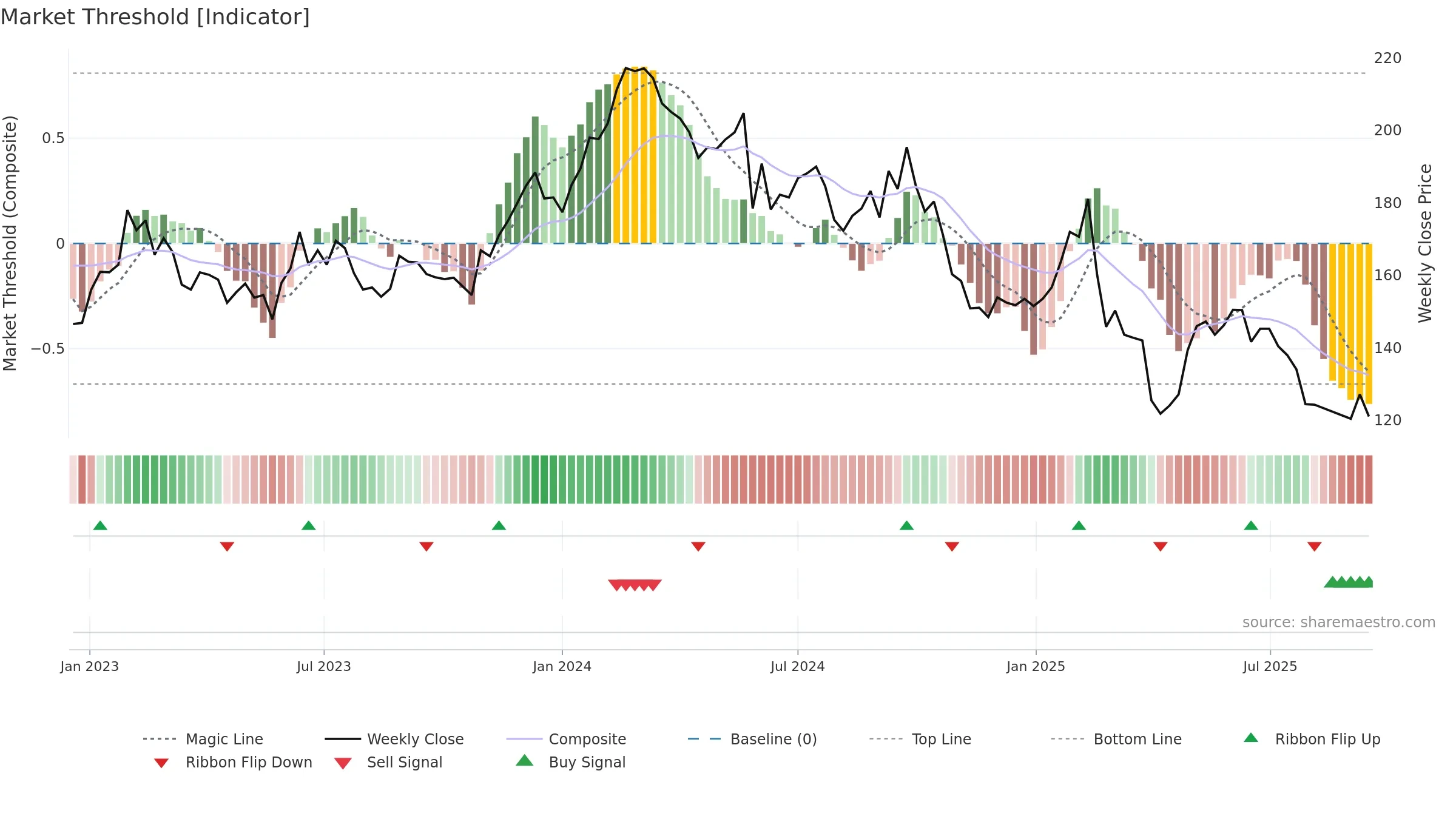Image resolution: width=1456 pixels, height=819 pixels.
Task: Toggle the Magic Line legend entry
Action: coord(203,739)
